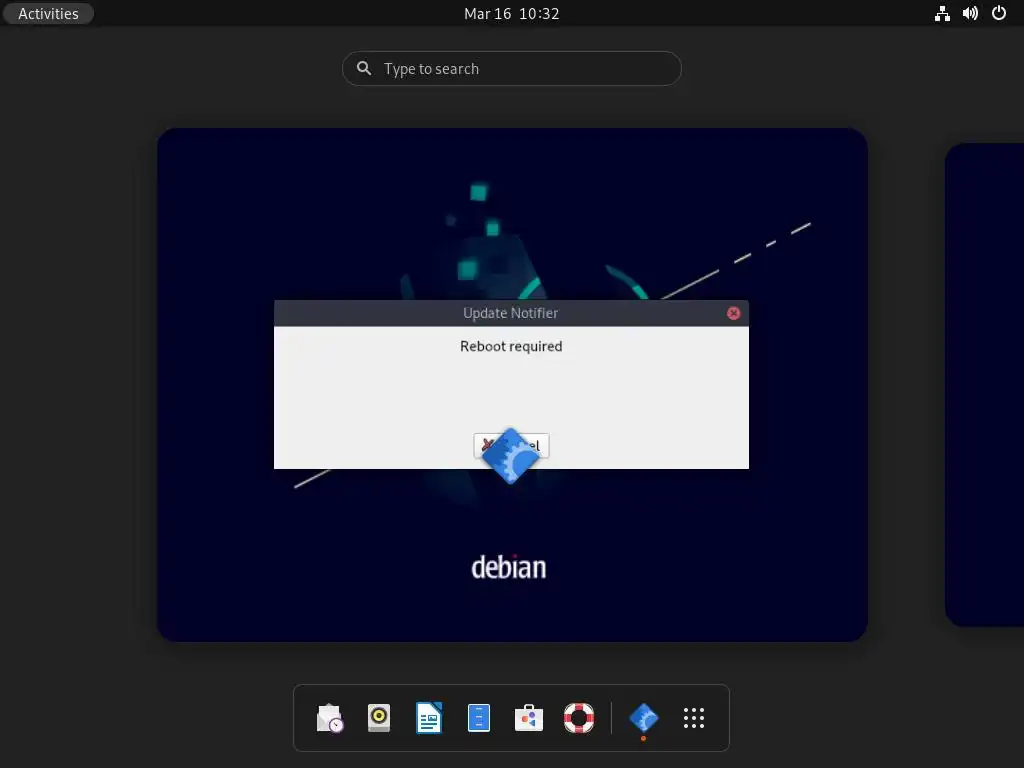This screenshot has width=1024, height=768.
Task: Launch Rhythmbox from the dock
Action: click(379, 718)
